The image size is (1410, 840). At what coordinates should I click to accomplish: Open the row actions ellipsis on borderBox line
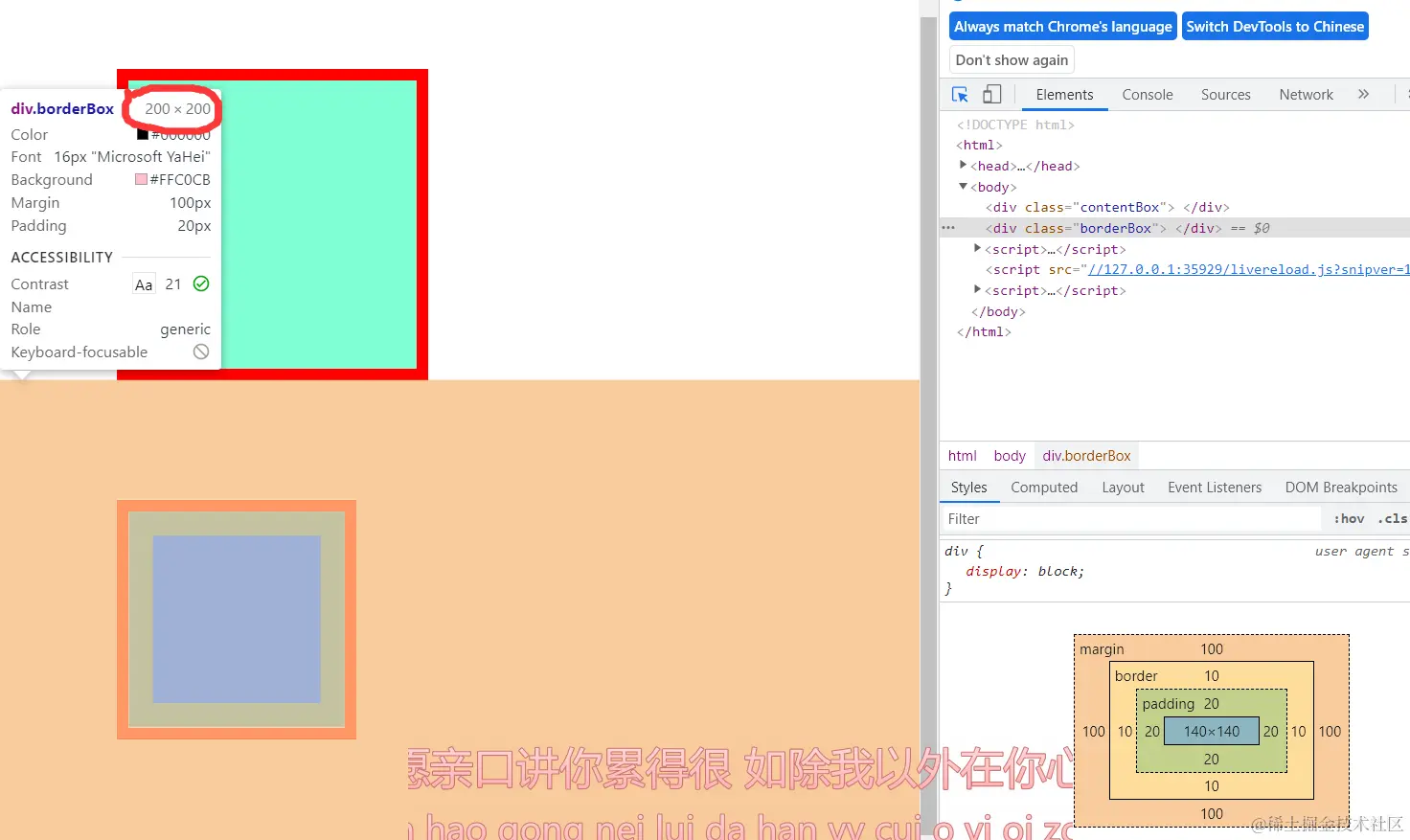(948, 228)
